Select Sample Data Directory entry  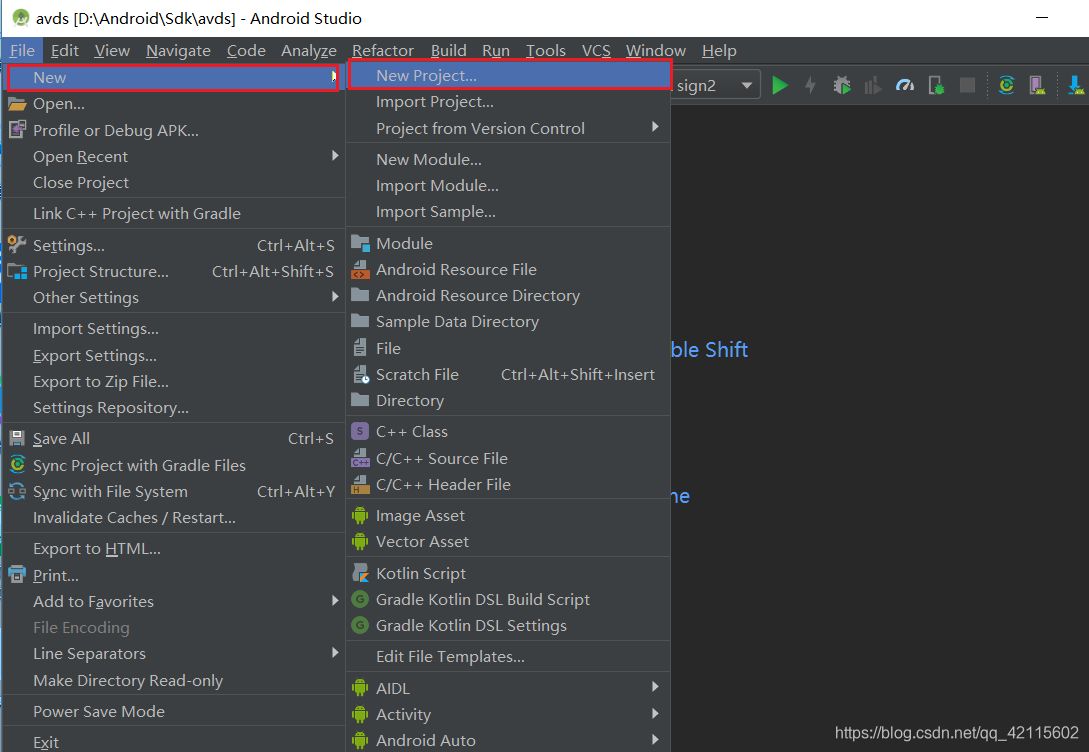(x=508, y=322)
